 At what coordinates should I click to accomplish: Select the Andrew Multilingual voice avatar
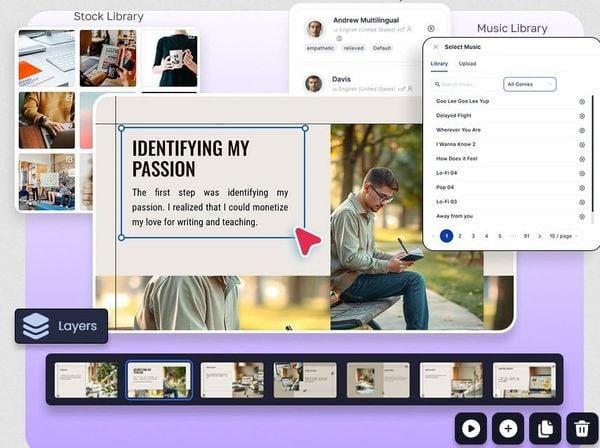point(315,29)
